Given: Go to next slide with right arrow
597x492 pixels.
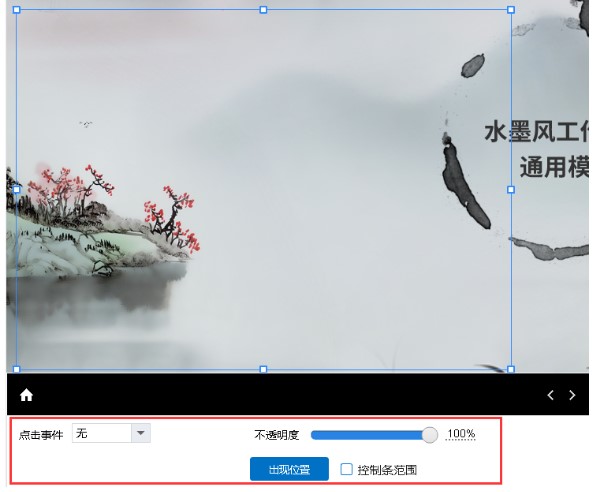Looking at the screenshot, I should (x=572, y=395).
